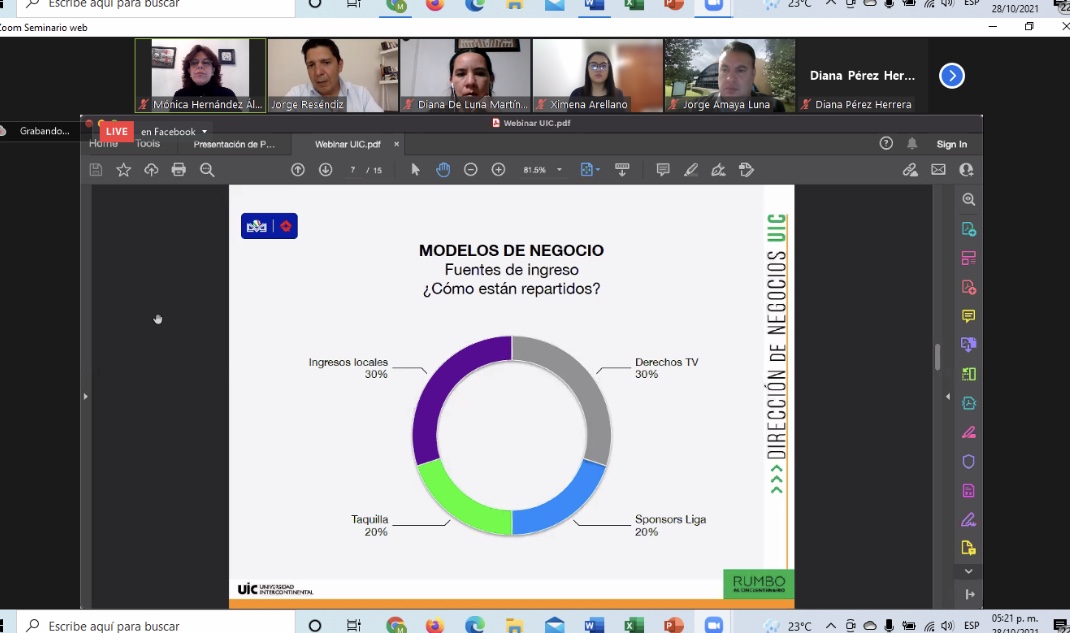Collapse the right pane using the small triangle
The image size is (1070, 633).
(x=947, y=396)
